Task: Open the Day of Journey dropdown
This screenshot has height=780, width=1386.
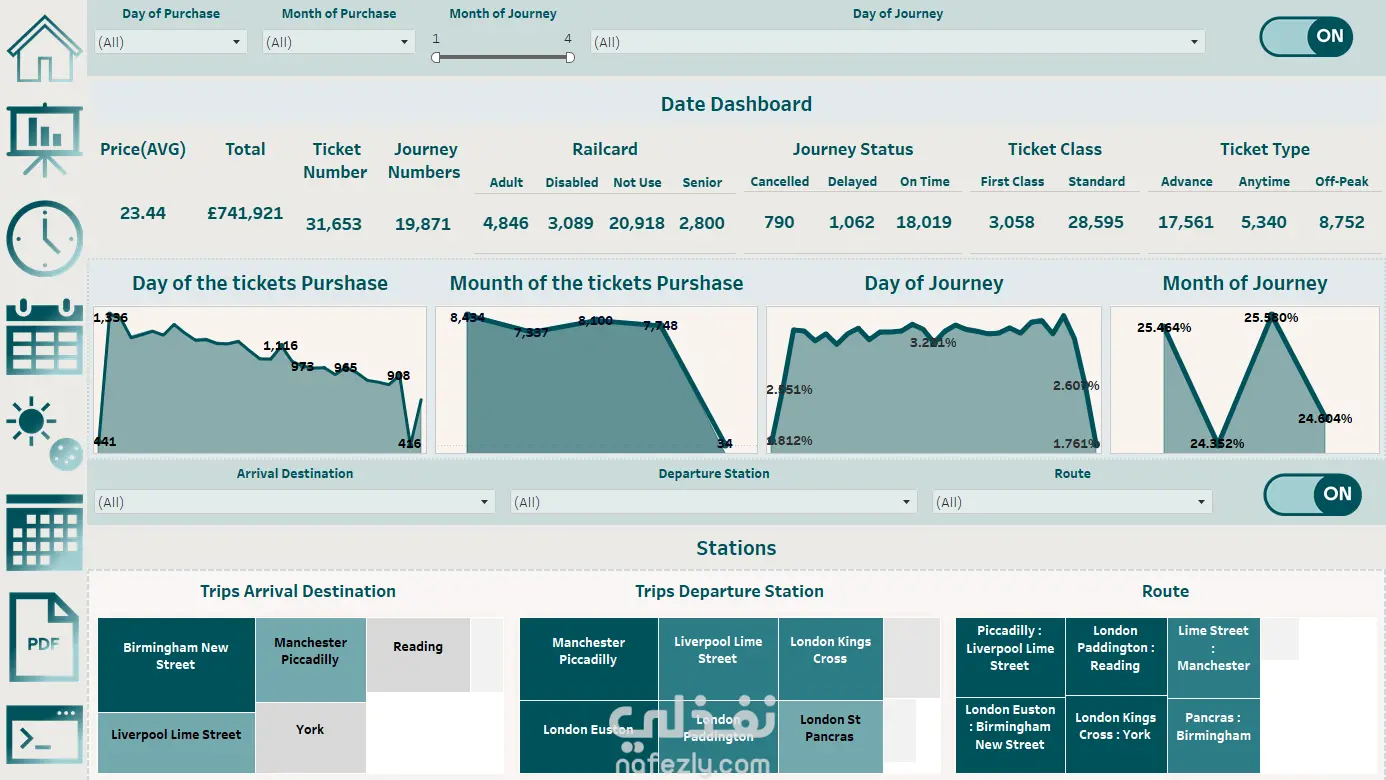Action: pos(897,42)
